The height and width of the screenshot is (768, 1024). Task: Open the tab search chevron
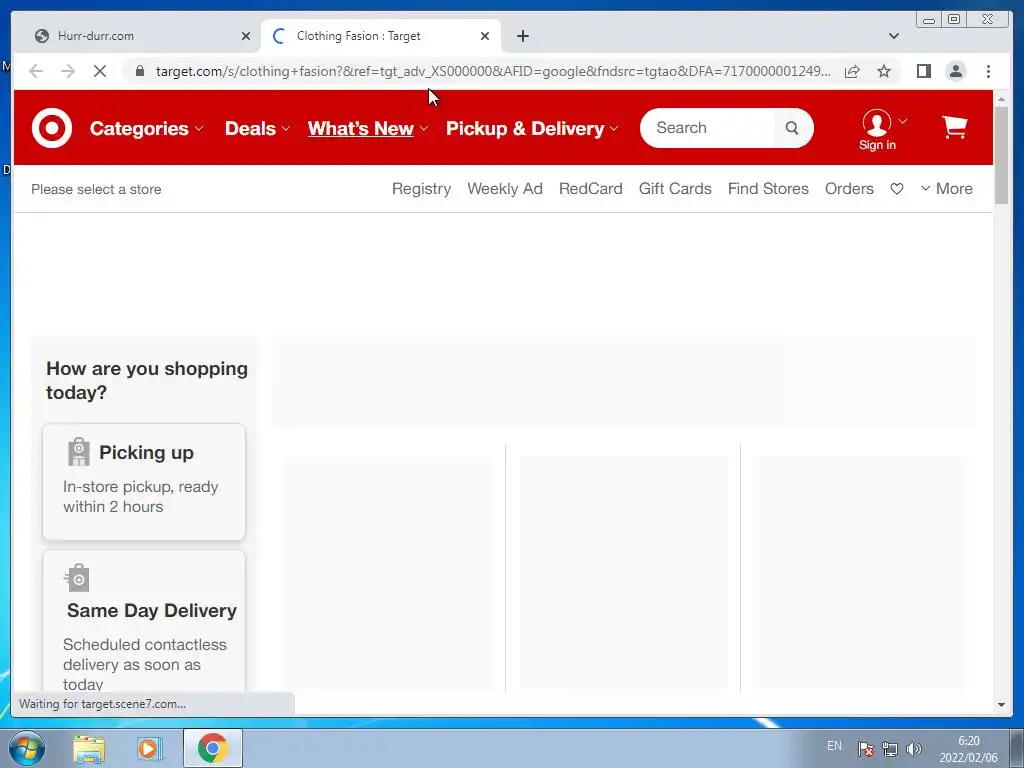893,36
